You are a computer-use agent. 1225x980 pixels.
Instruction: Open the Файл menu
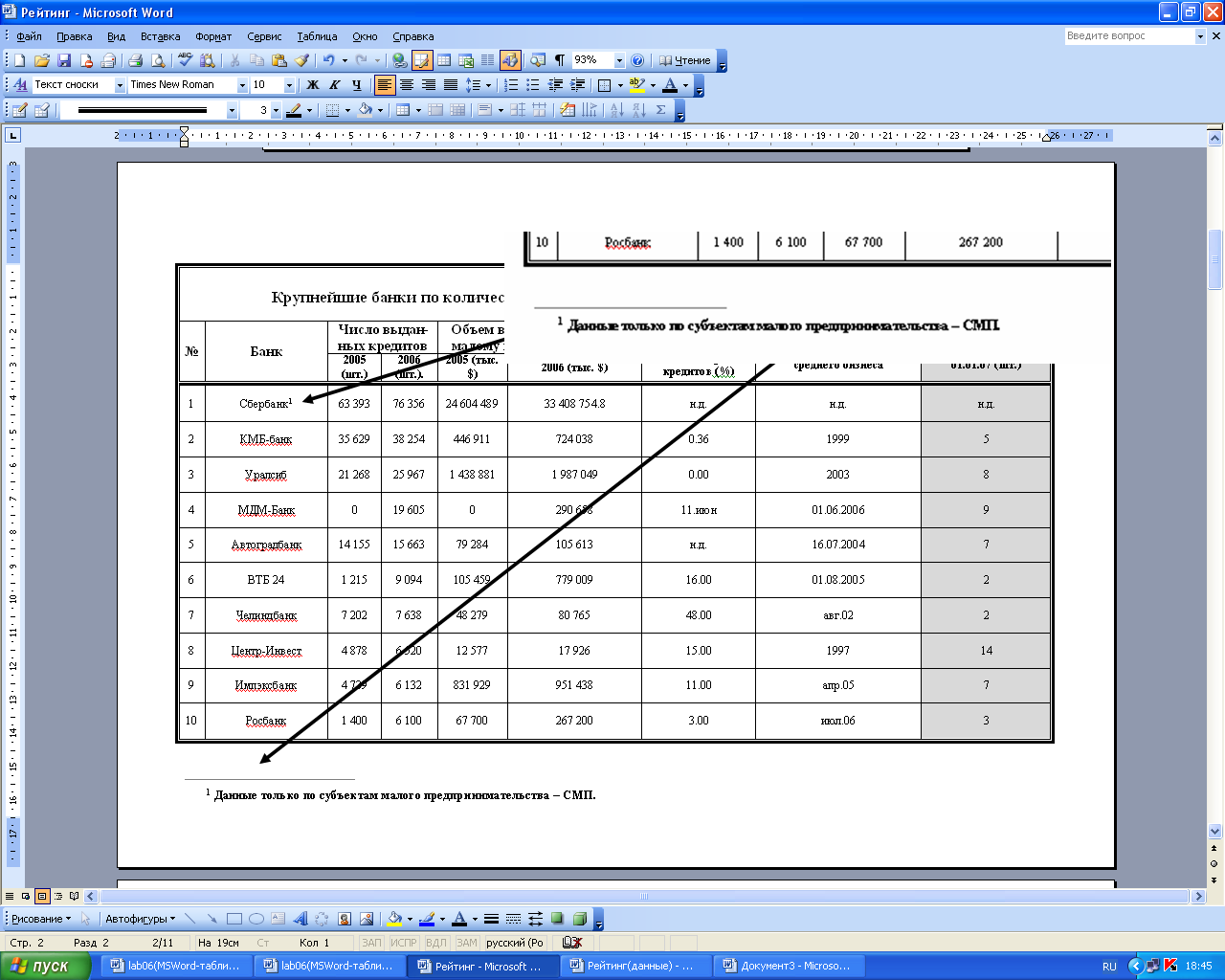coord(30,36)
